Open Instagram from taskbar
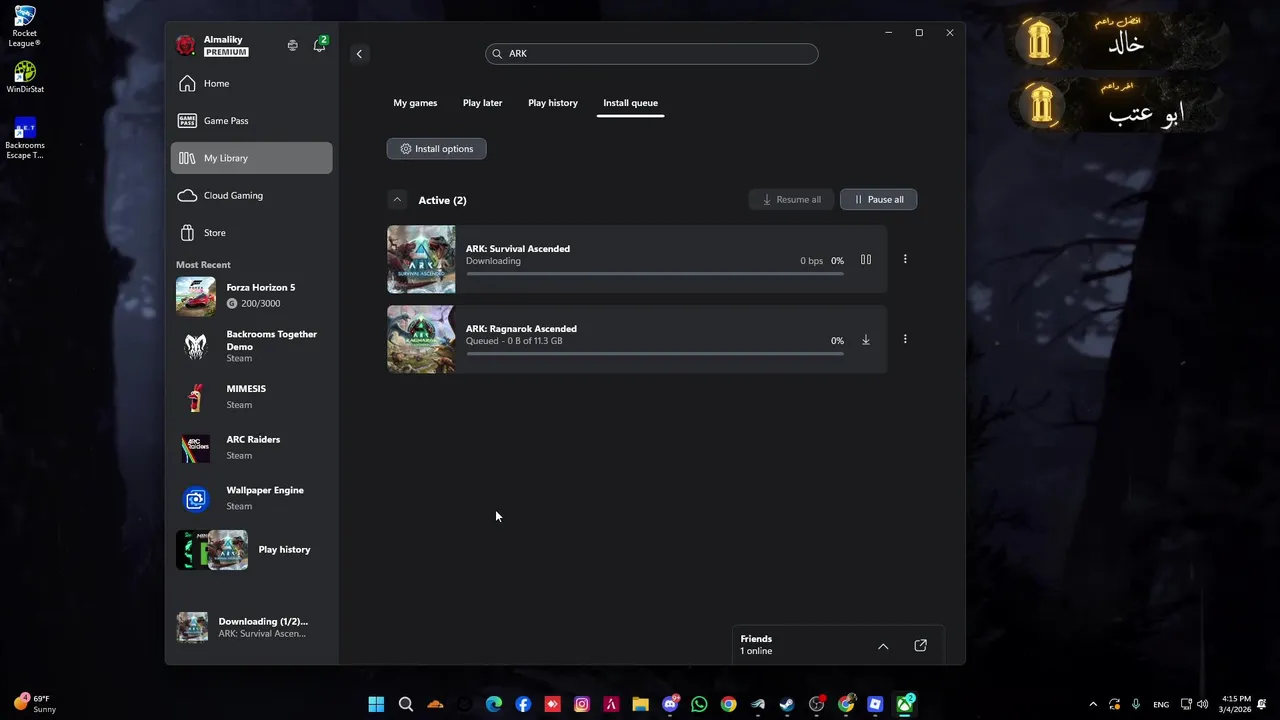This screenshot has height=720, width=1280. click(582, 704)
